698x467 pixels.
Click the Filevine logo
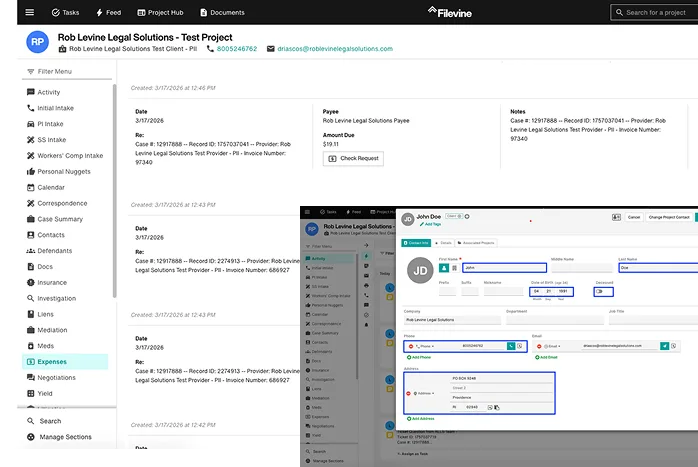click(450, 12)
